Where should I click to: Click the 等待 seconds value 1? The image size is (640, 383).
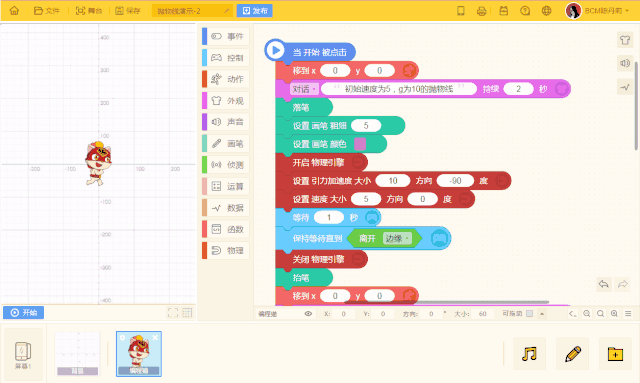click(329, 217)
